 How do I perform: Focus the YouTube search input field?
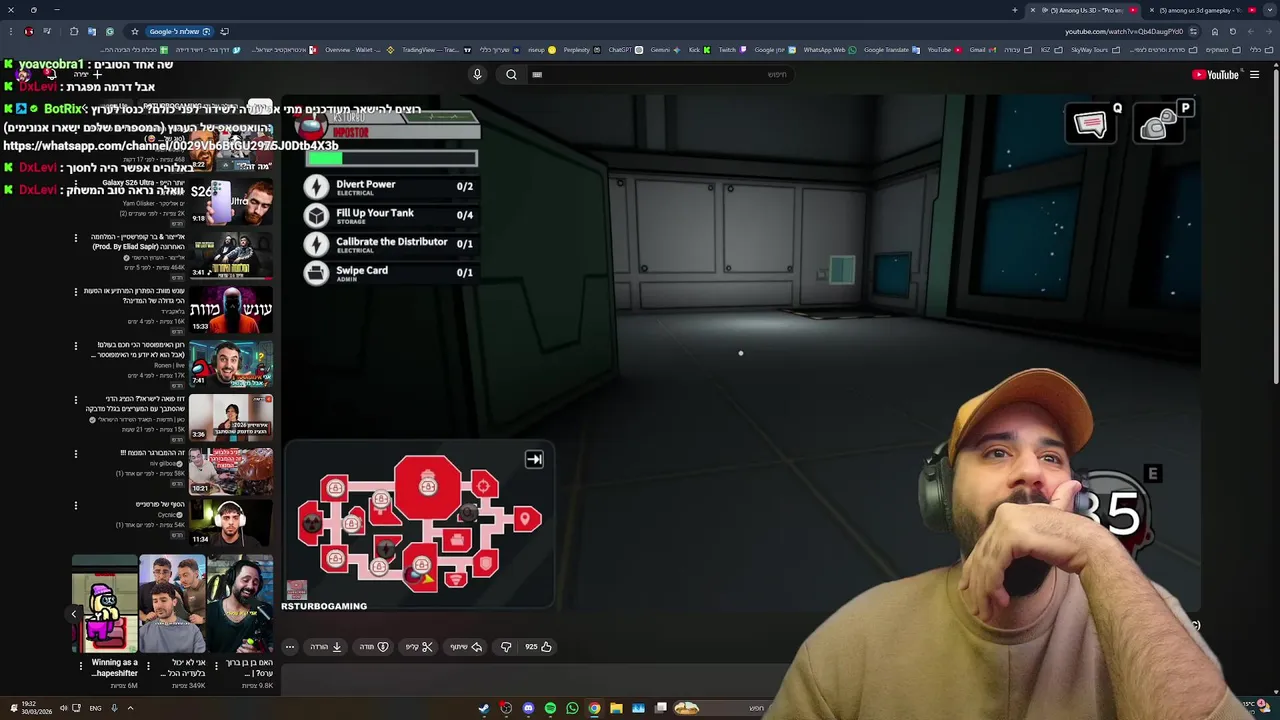pos(660,74)
